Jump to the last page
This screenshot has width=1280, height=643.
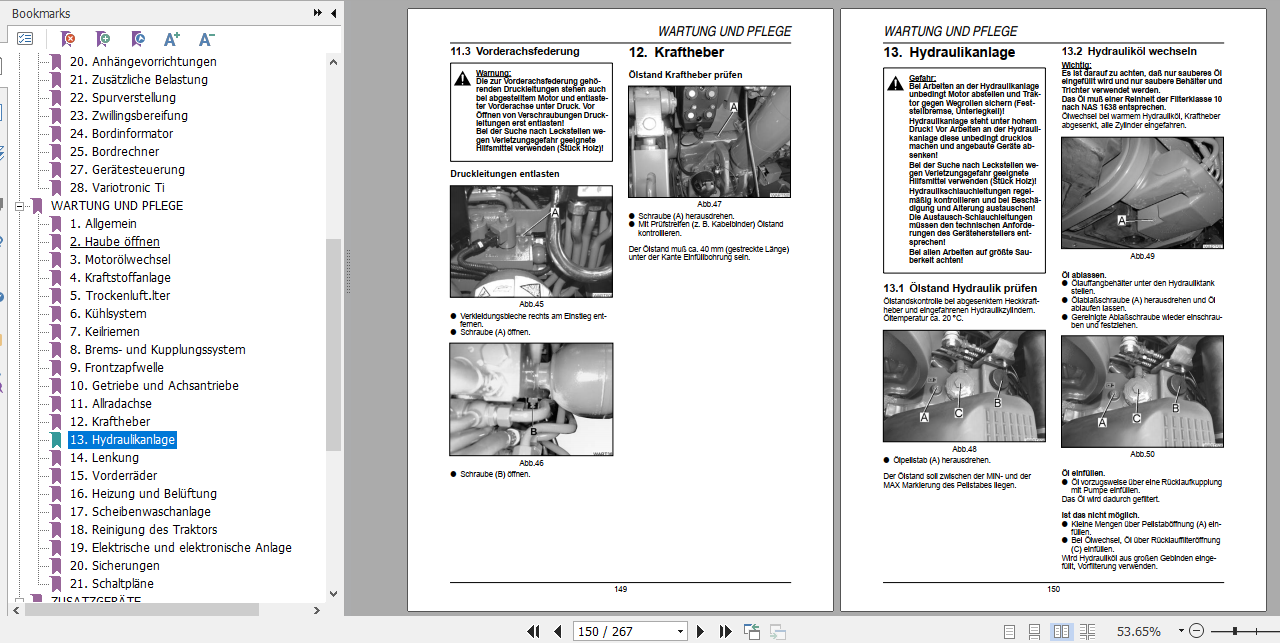pyautogui.click(x=725, y=631)
